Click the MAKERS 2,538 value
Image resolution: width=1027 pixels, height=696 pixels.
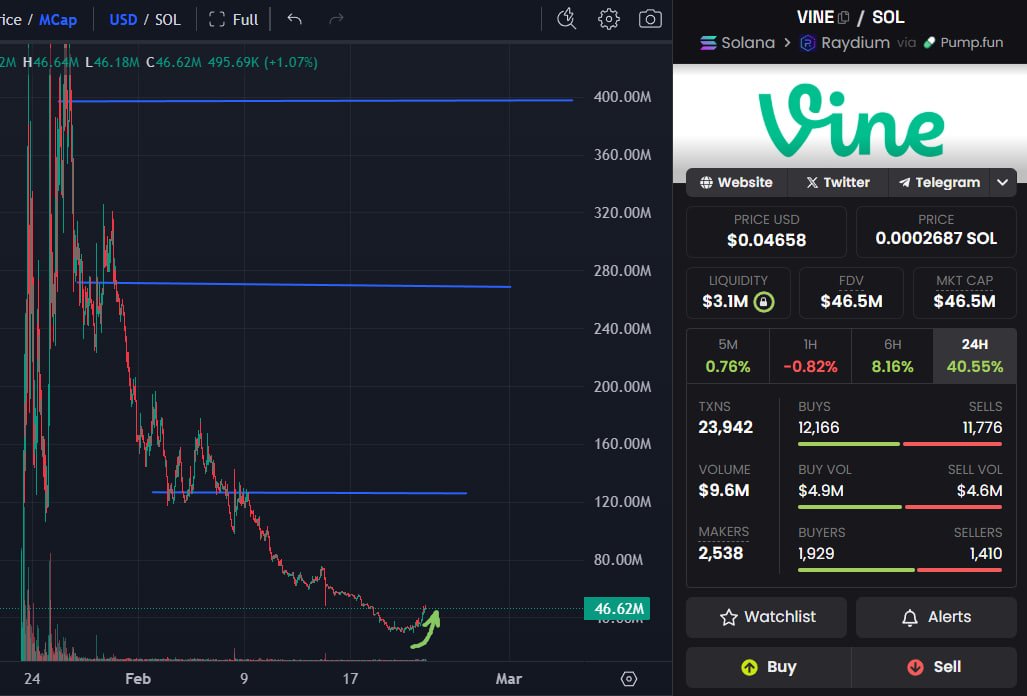pos(720,553)
